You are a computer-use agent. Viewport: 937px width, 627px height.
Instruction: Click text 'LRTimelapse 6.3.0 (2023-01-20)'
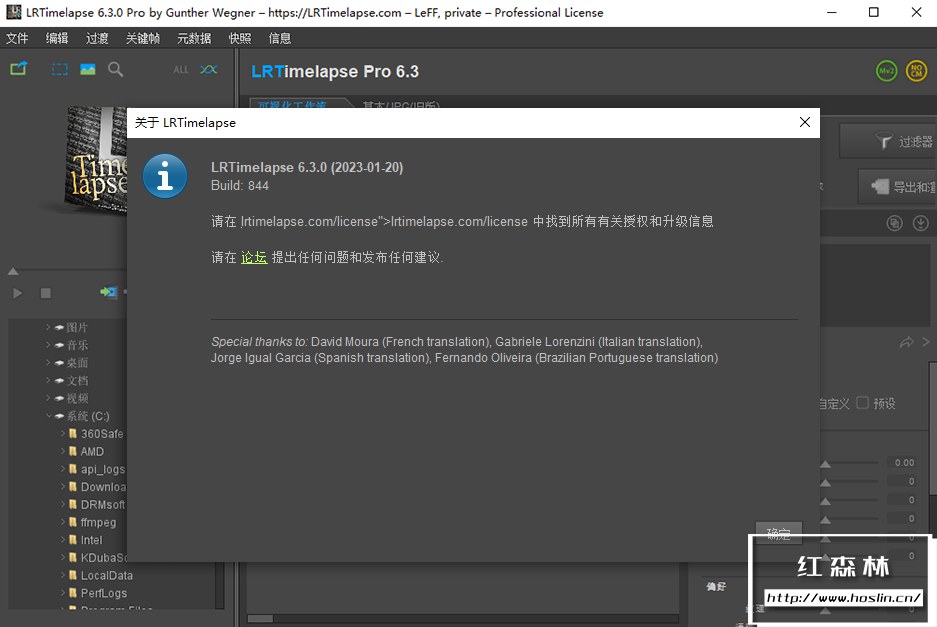pos(307,167)
